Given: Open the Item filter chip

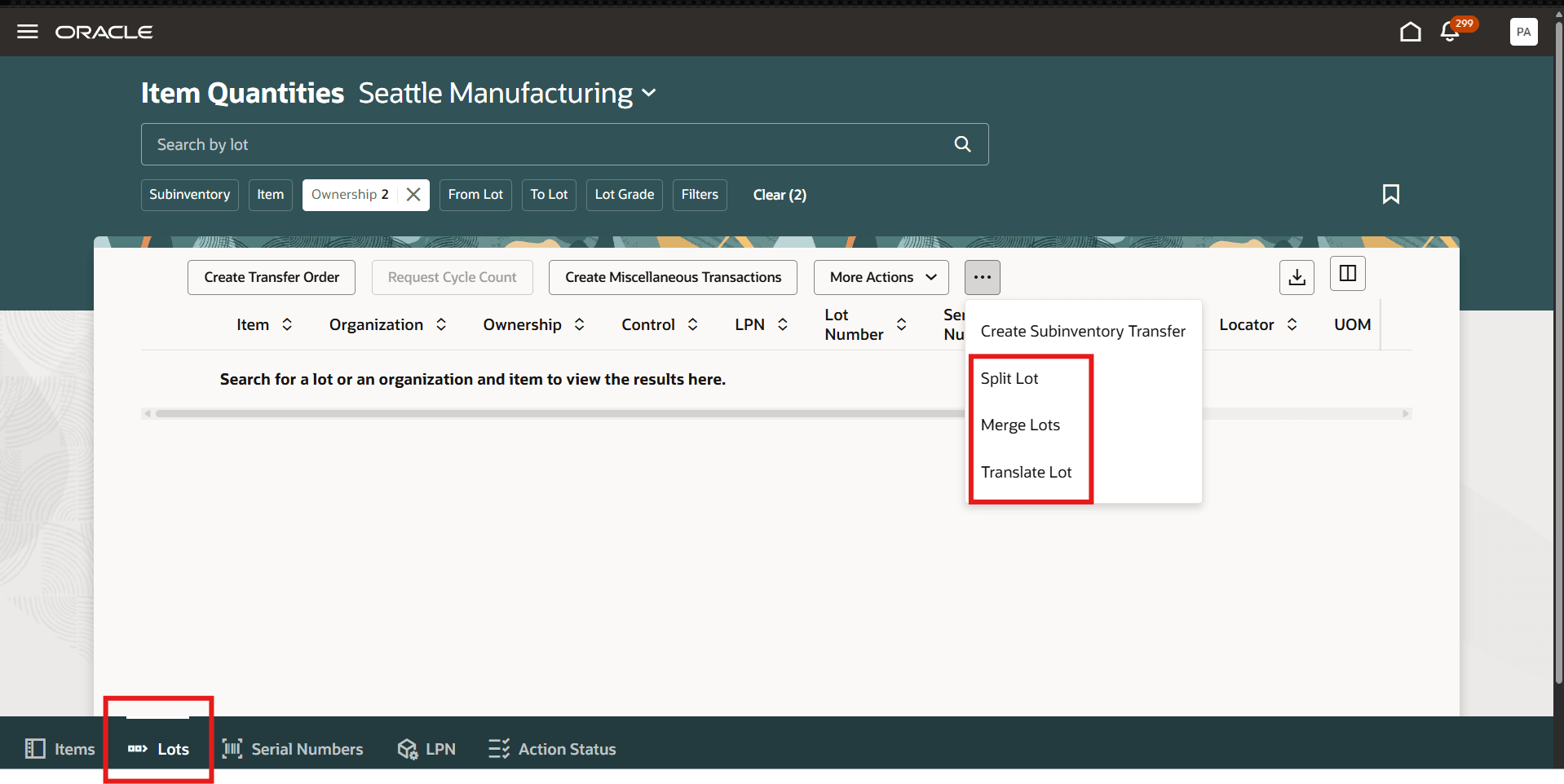Looking at the screenshot, I should 271,195.
